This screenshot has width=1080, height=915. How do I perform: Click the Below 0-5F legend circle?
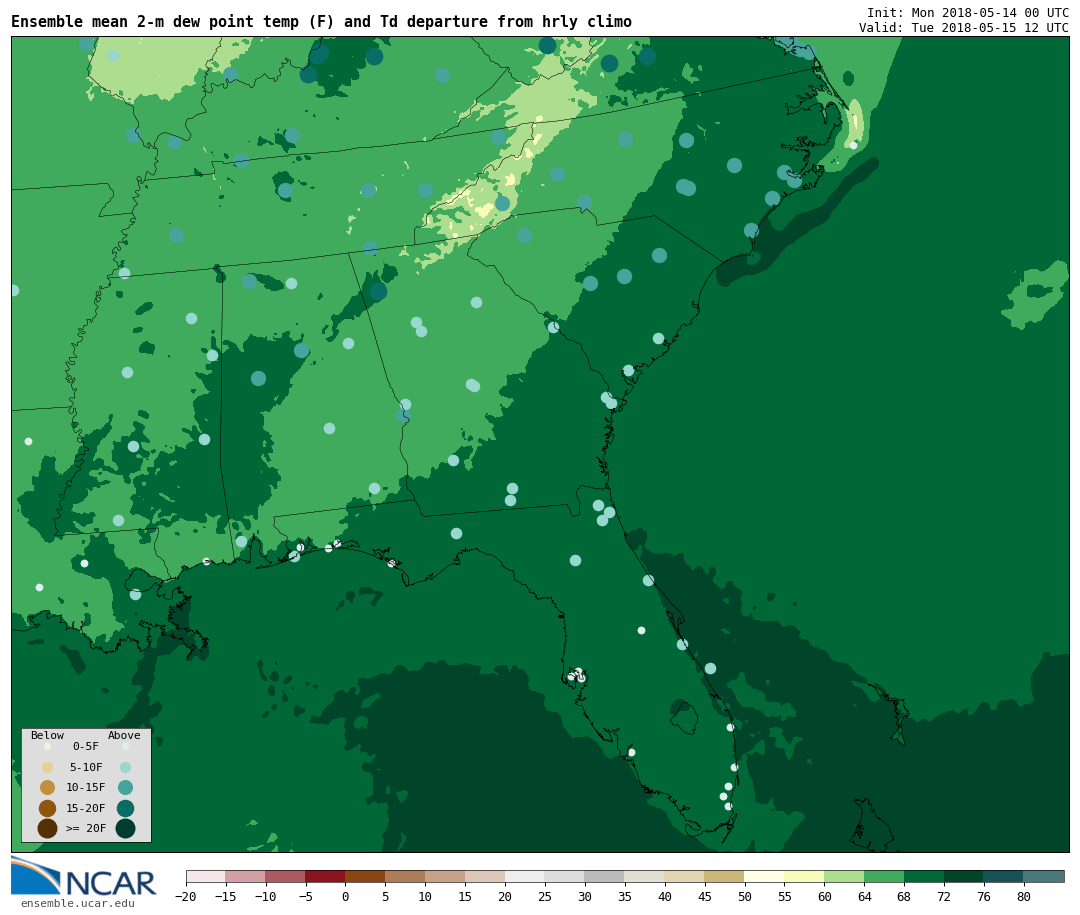click(x=48, y=746)
